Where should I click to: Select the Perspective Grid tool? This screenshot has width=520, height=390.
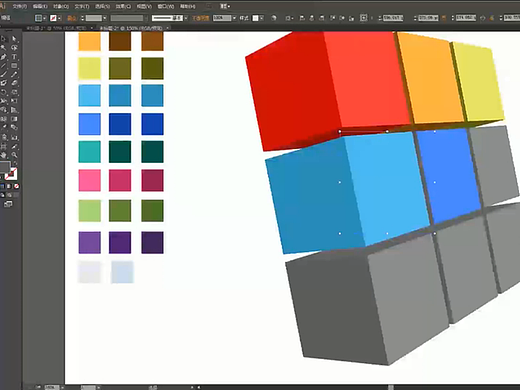coord(14,110)
